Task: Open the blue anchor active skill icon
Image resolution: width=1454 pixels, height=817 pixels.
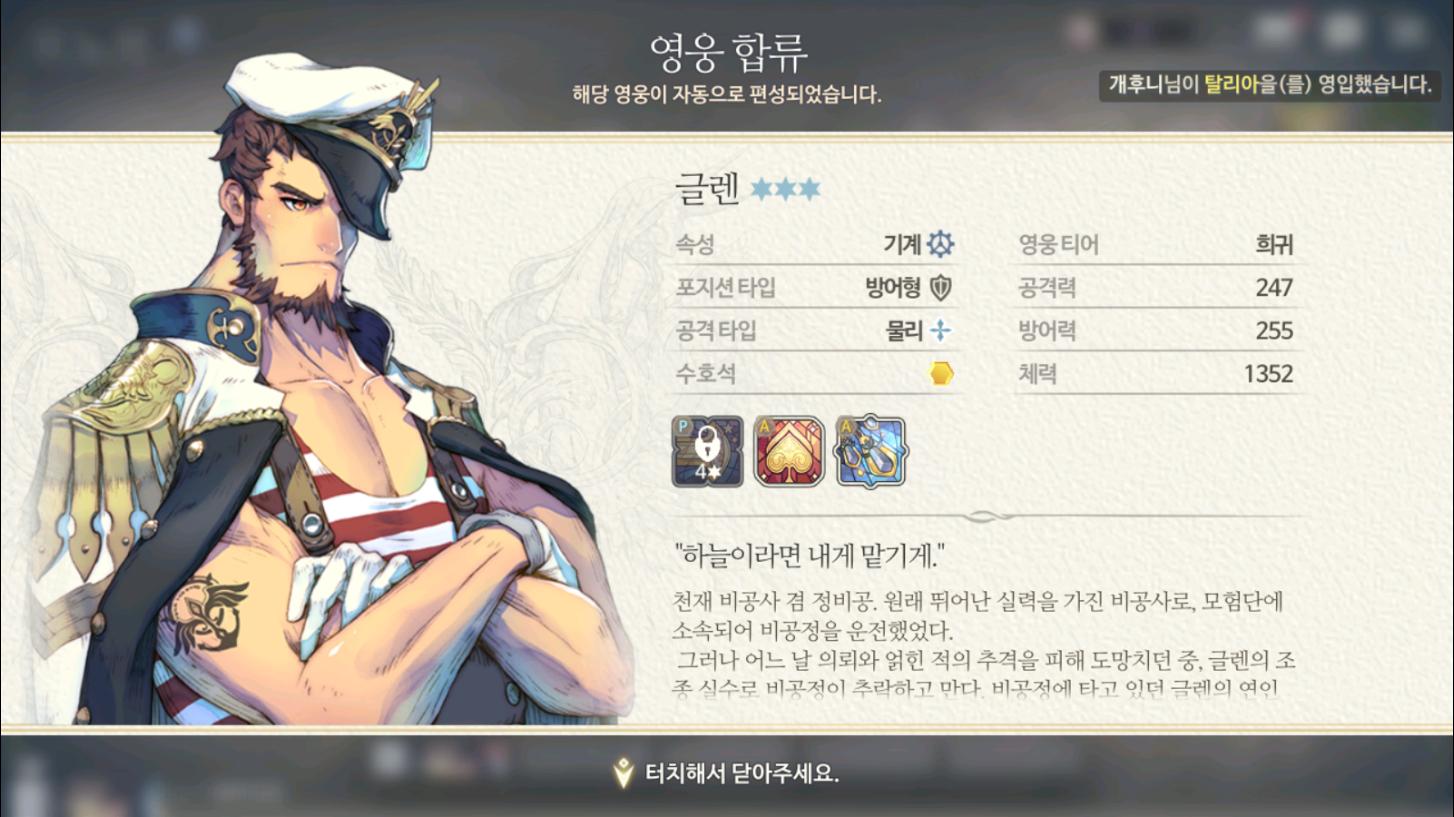Action: (870, 451)
